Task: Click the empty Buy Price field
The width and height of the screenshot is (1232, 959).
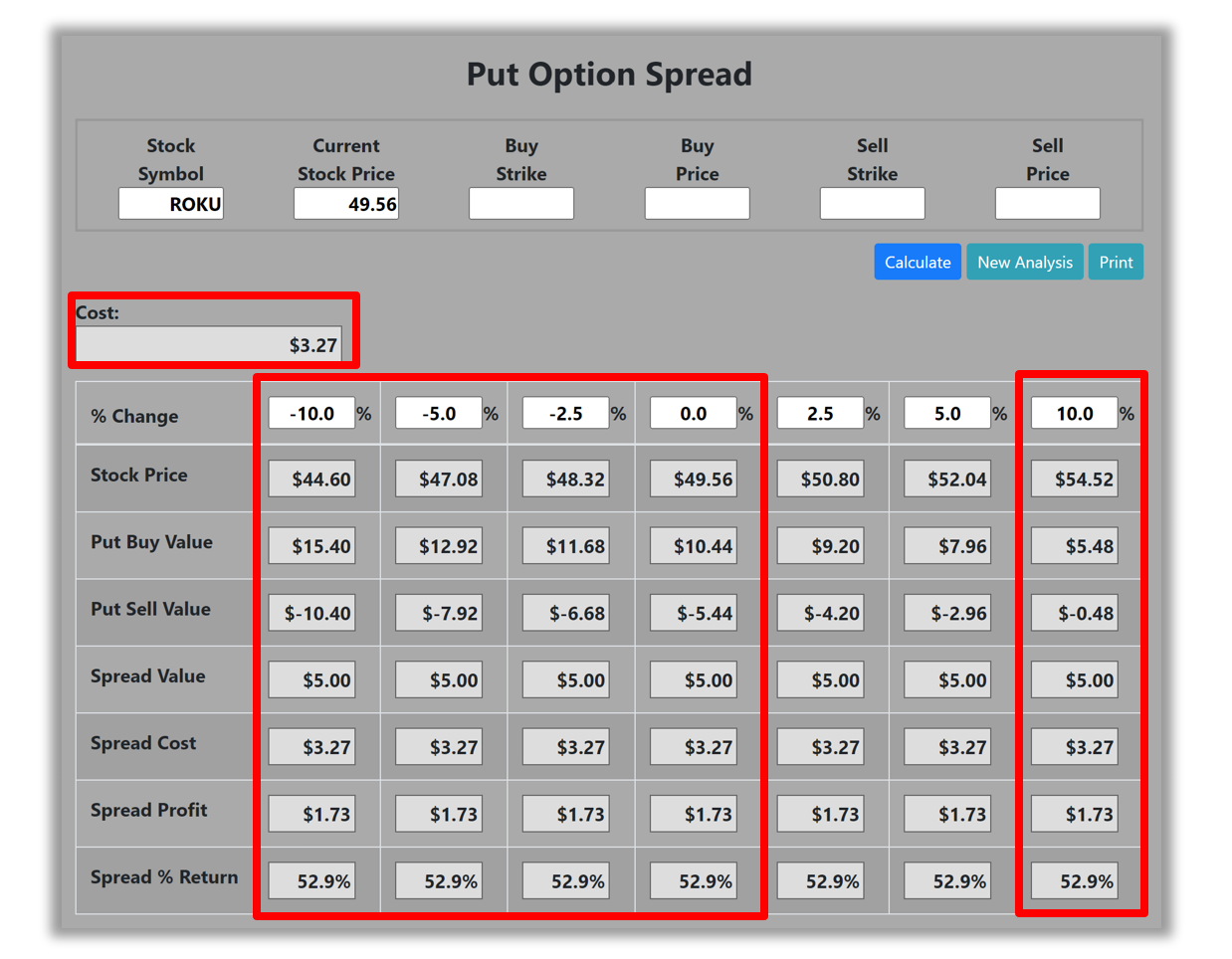Action: (x=697, y=204)
